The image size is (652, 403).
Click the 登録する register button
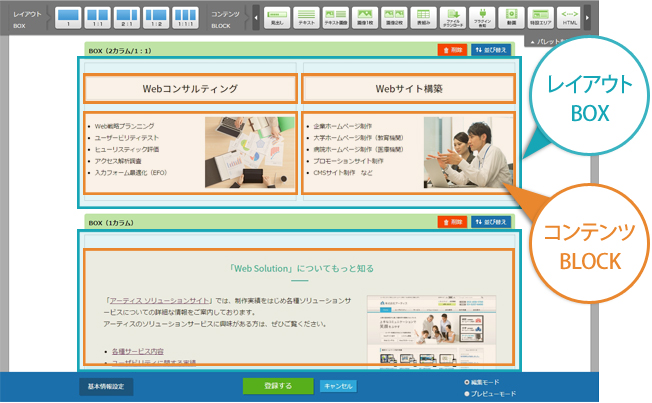[x=278, y=386]
